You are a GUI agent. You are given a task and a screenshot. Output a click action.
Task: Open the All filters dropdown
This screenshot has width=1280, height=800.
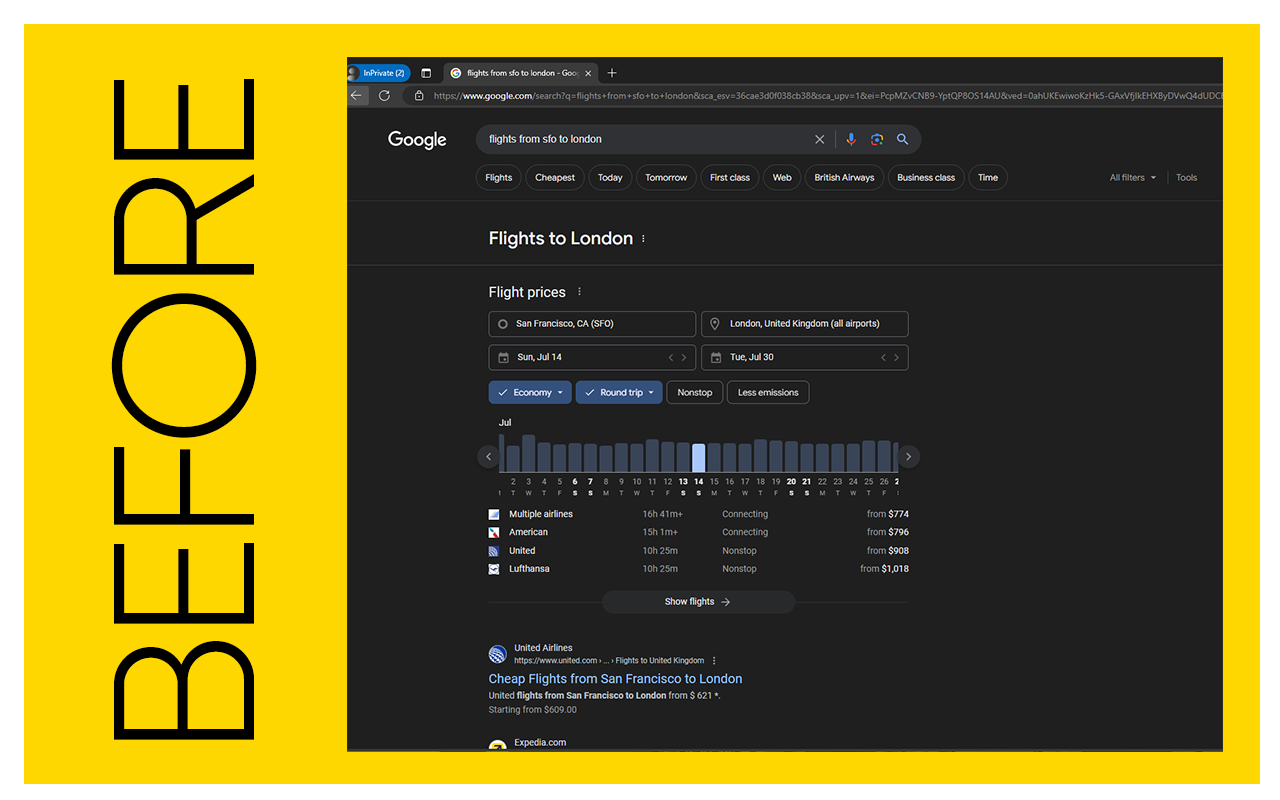(x=1131, y=177)
